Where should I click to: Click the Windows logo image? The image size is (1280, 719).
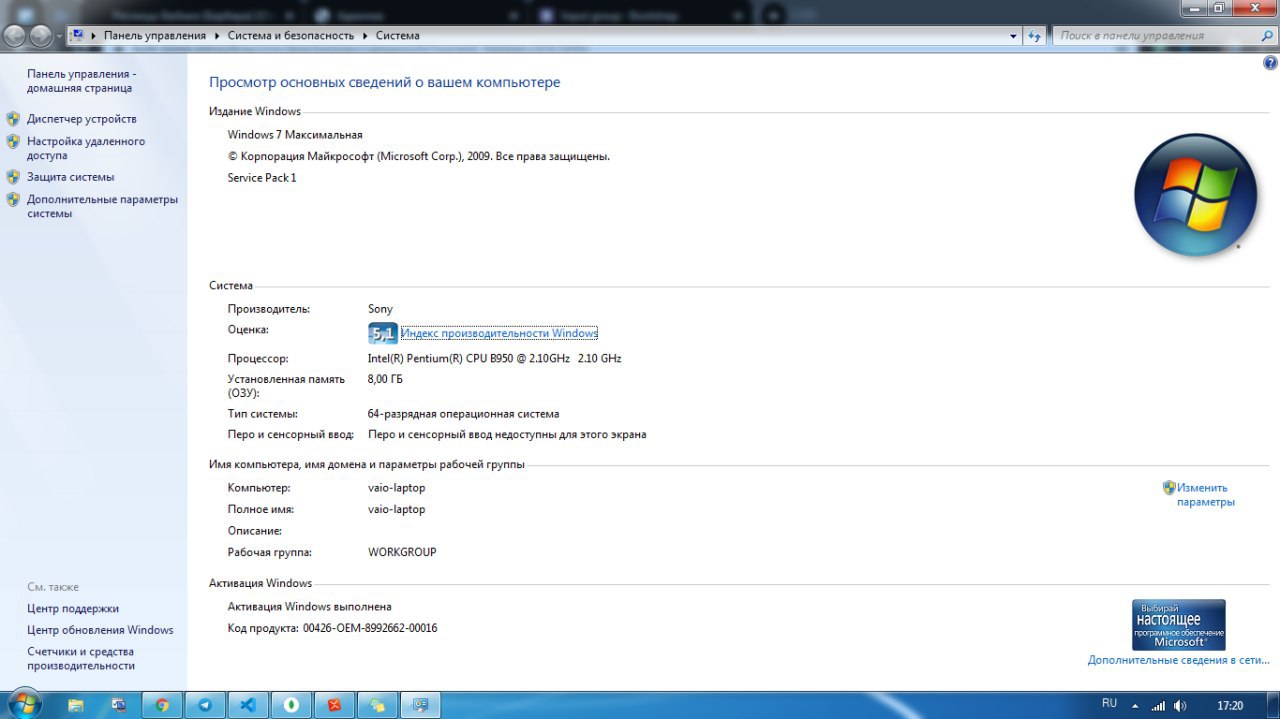1195,195
